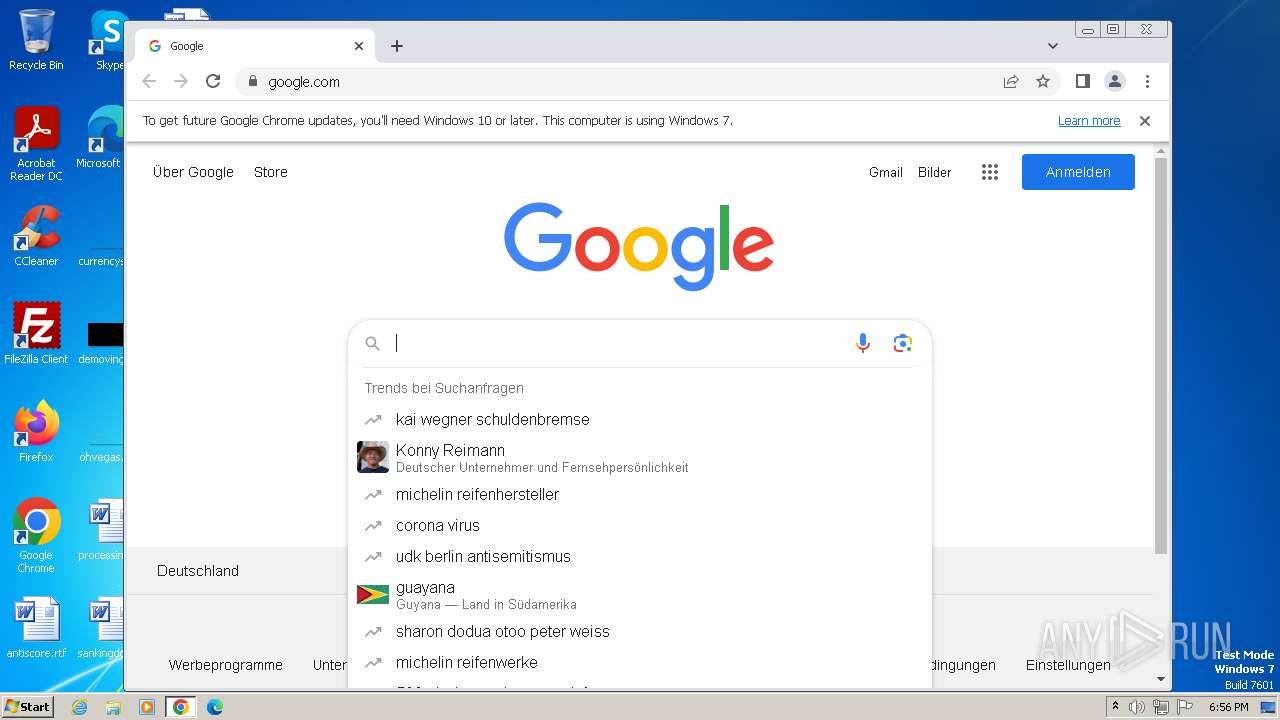Viewport: 1280px width, 720px height.
Task: Select suggestion udk berlin antisemitismus
Action: tap(640, 557)
